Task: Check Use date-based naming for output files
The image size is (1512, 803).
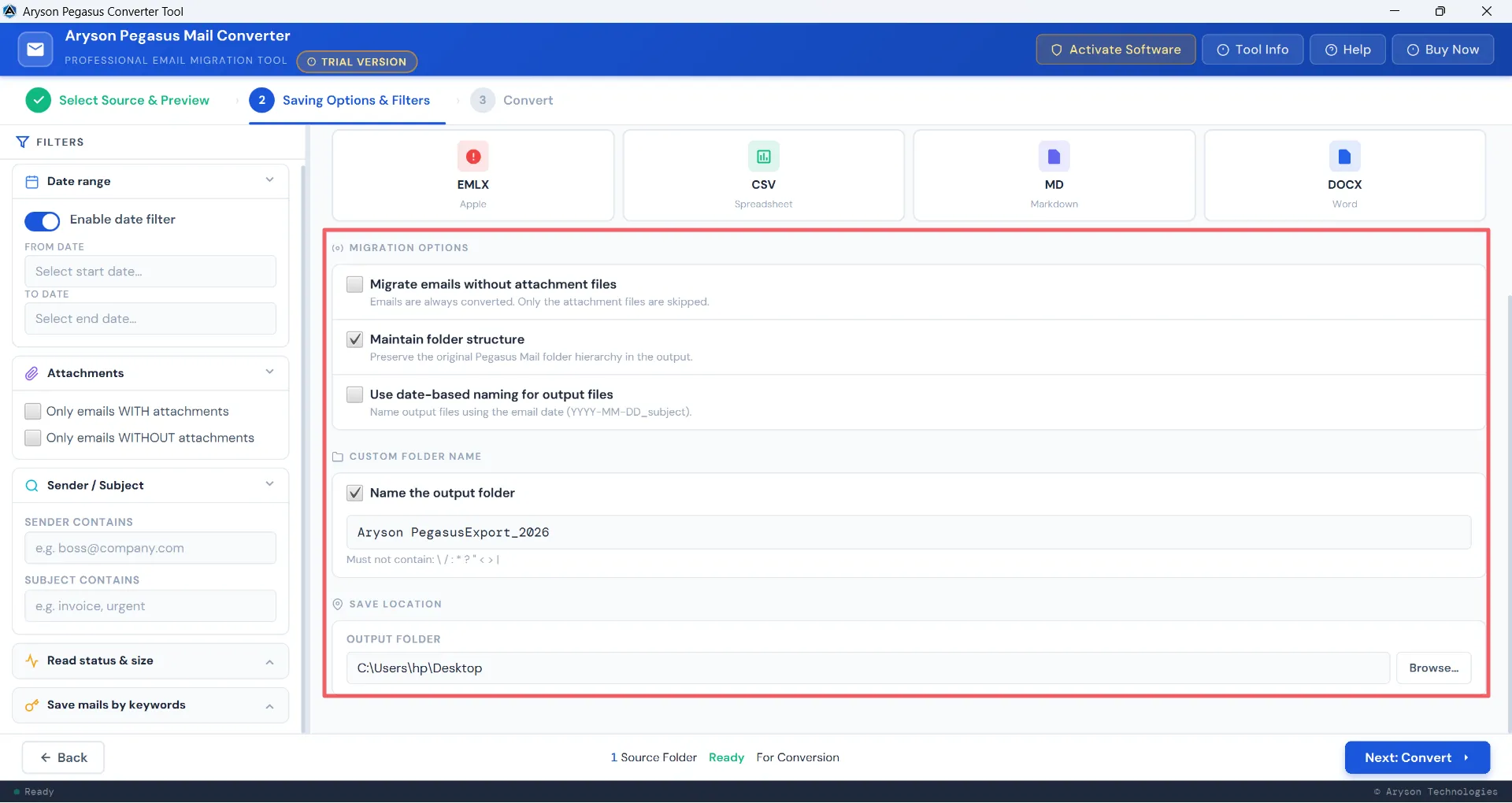Action: pos(355,394)
